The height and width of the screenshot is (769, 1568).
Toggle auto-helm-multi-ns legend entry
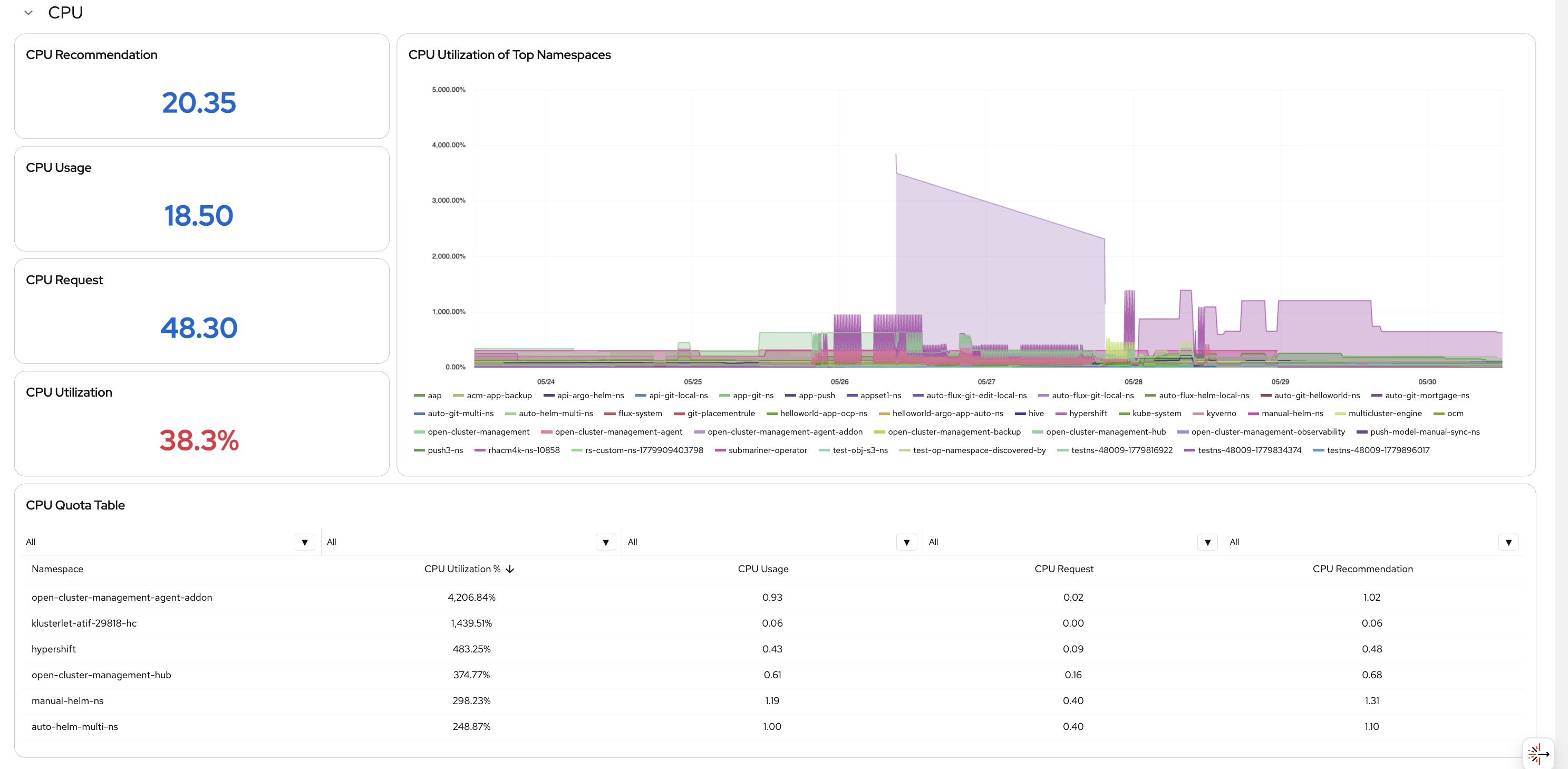point(549,414)
